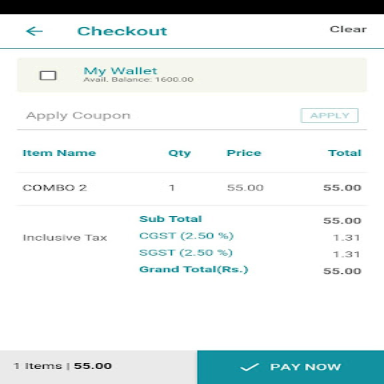
Task: Click the Price column header
Action: 244,153
